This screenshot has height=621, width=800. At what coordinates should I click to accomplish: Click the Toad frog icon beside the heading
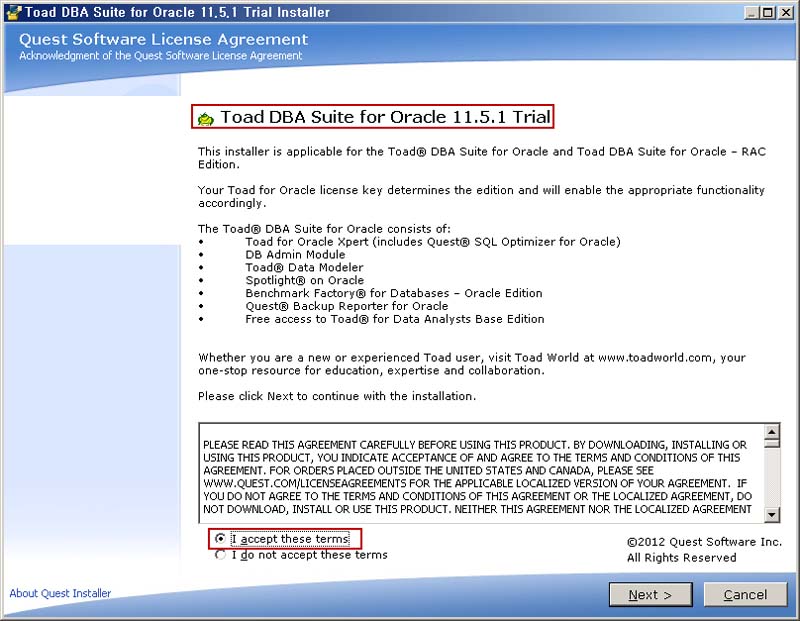pos(205,119)
